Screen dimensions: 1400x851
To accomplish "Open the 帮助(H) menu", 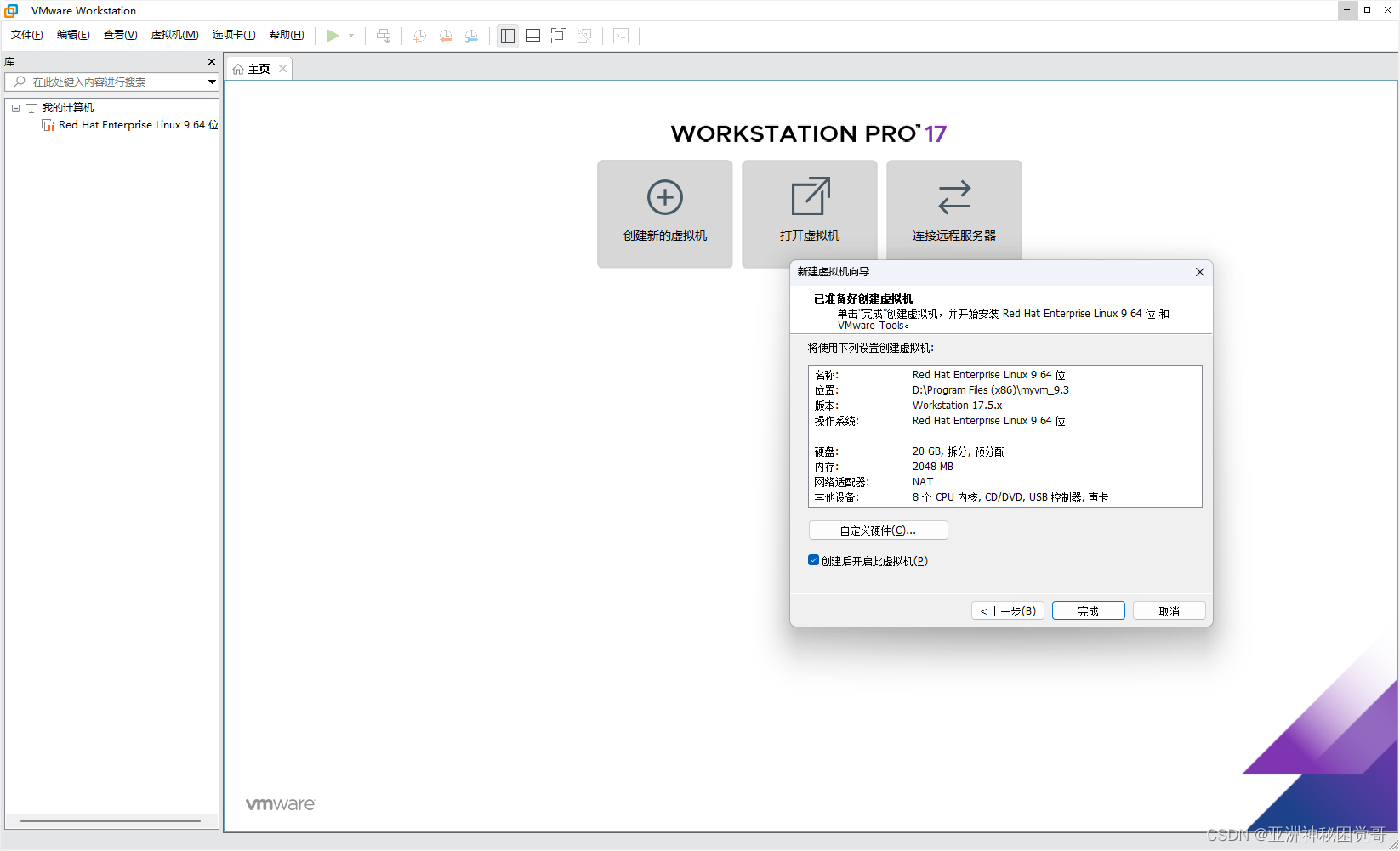I will click(287, 35).
